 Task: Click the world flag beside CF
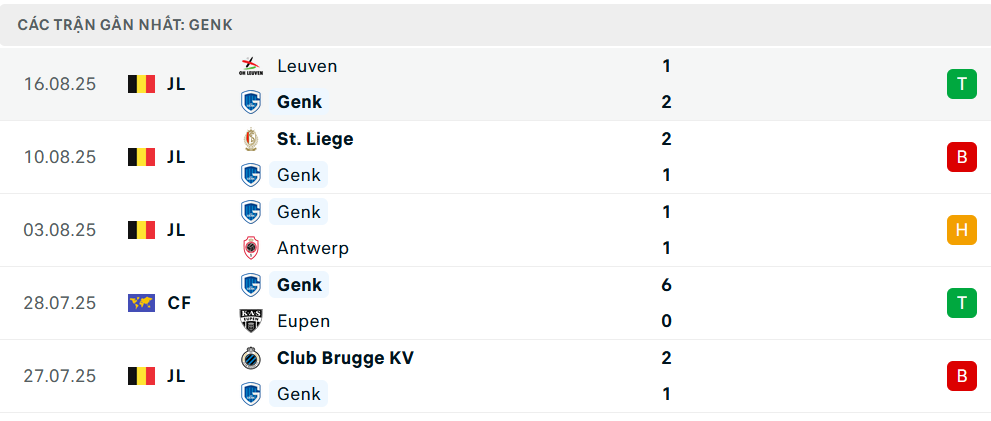pyautogui.click(x=141, y=303)
